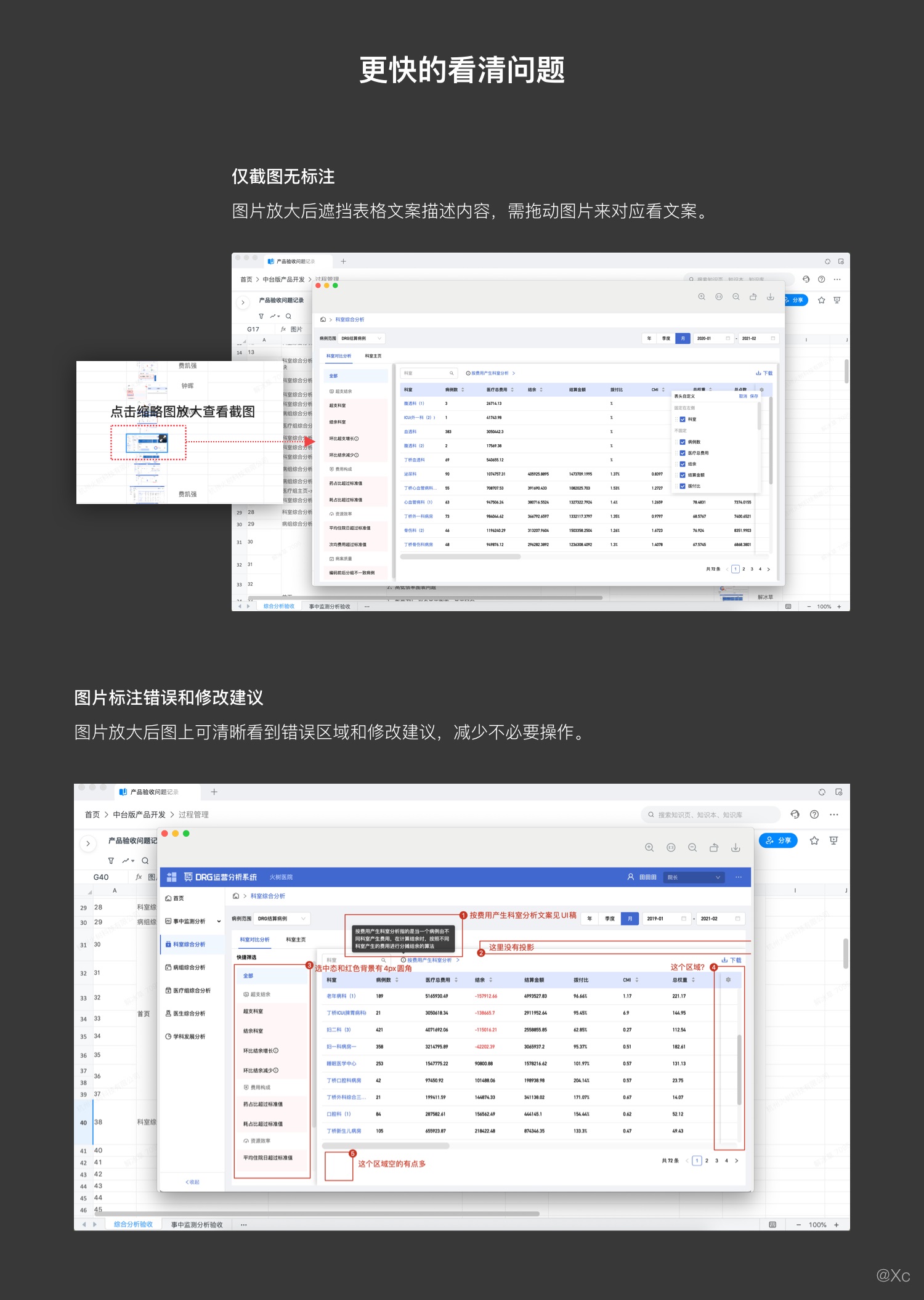Click the enlarge-screenshot thumbnail in the callout card
This screenshot has height=1300, width=924.
[147, 442]
